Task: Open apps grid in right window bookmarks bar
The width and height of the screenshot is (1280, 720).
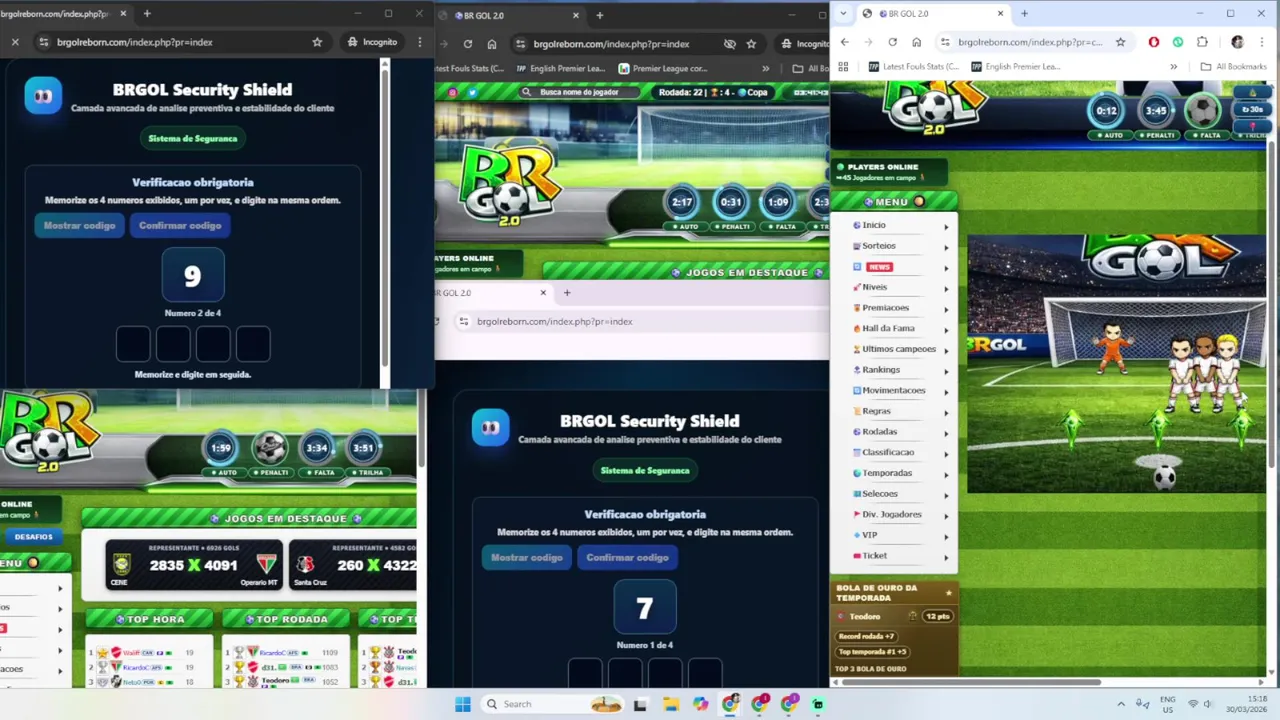Action: [843, 67]
